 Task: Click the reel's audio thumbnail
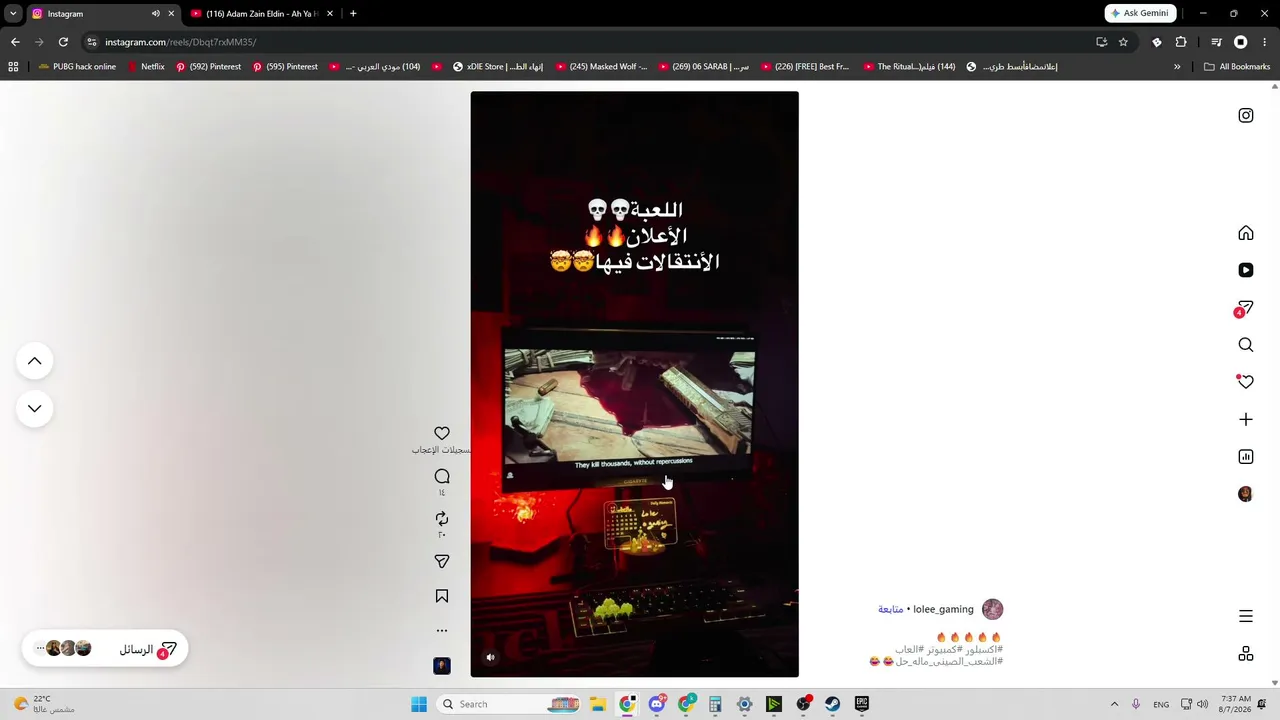click(442, 666)
